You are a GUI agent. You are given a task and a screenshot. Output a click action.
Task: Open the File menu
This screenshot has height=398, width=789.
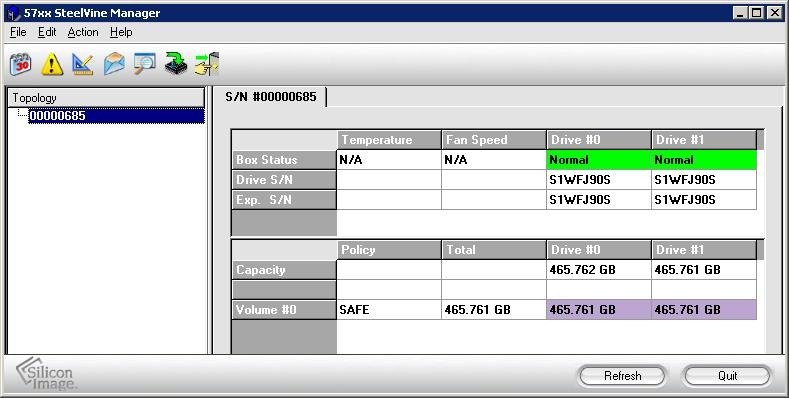(18, 32)
